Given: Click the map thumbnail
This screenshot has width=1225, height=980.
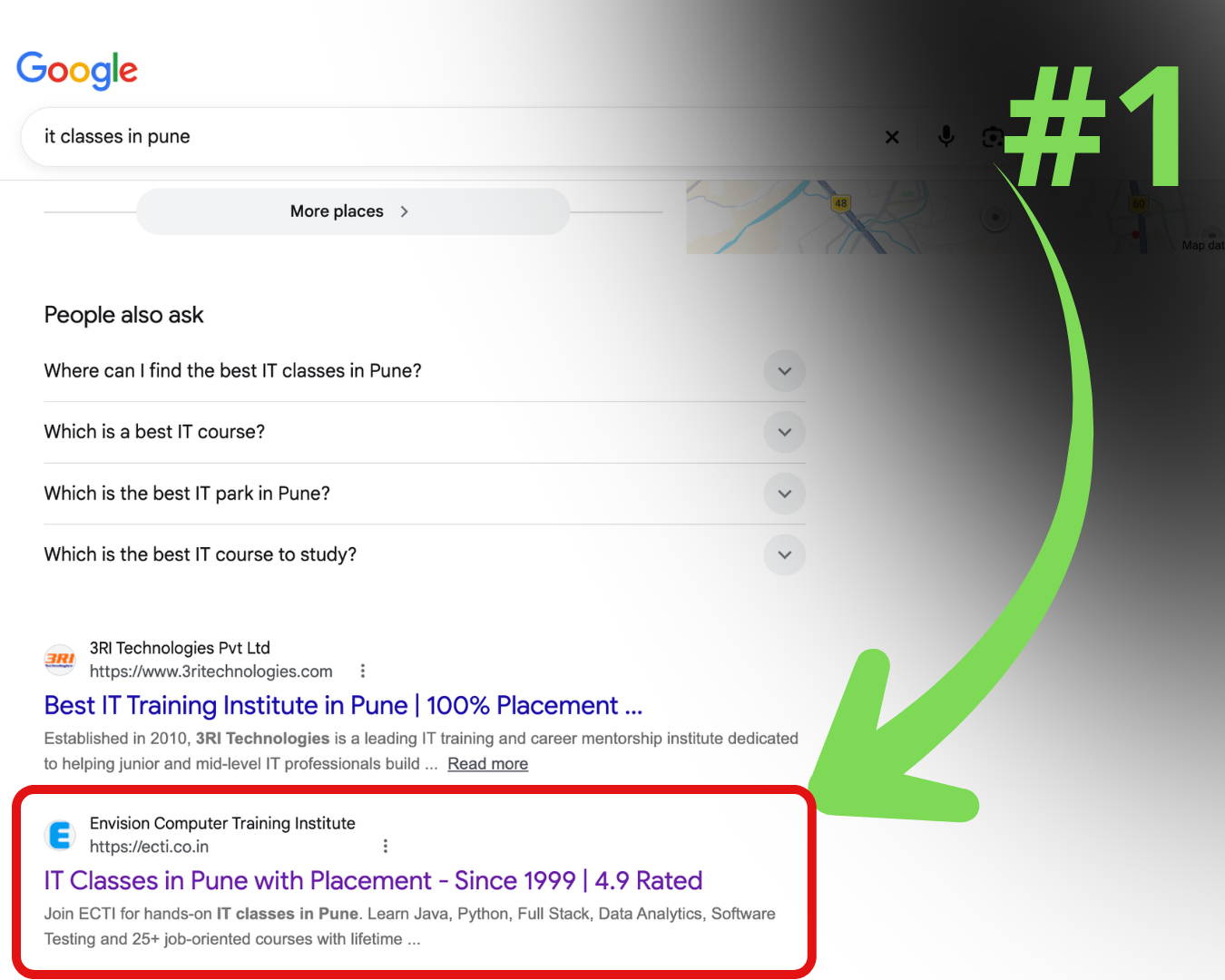Looking at the screenshot, I should click(x=955, y=217).
